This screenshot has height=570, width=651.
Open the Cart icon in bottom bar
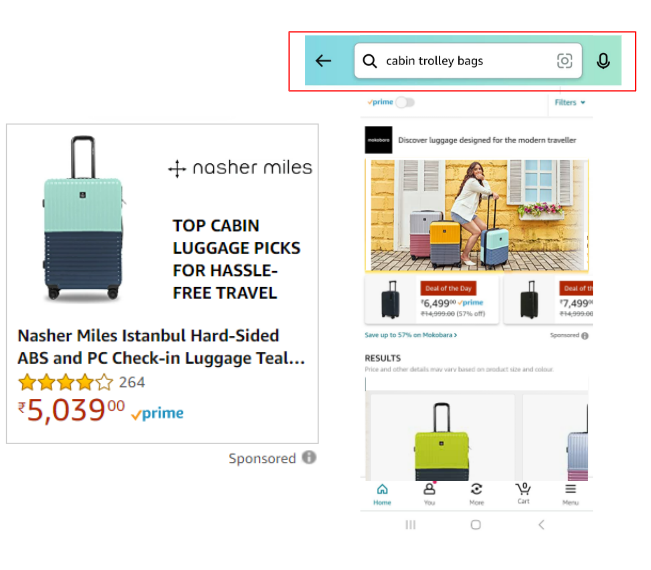pyautogui.click(x=523, y=493)
